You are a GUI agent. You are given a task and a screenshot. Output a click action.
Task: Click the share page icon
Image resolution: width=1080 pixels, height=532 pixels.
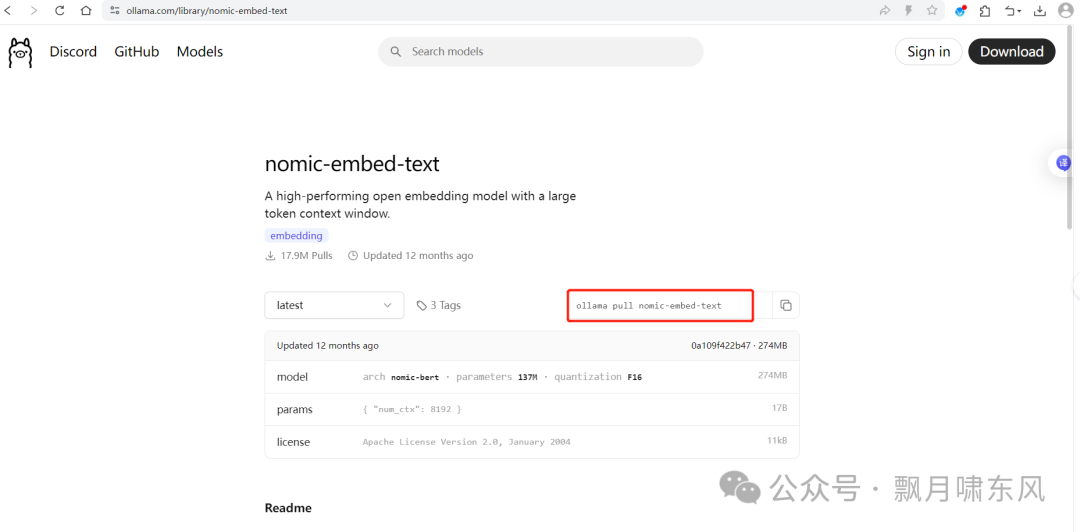(885, 10)
